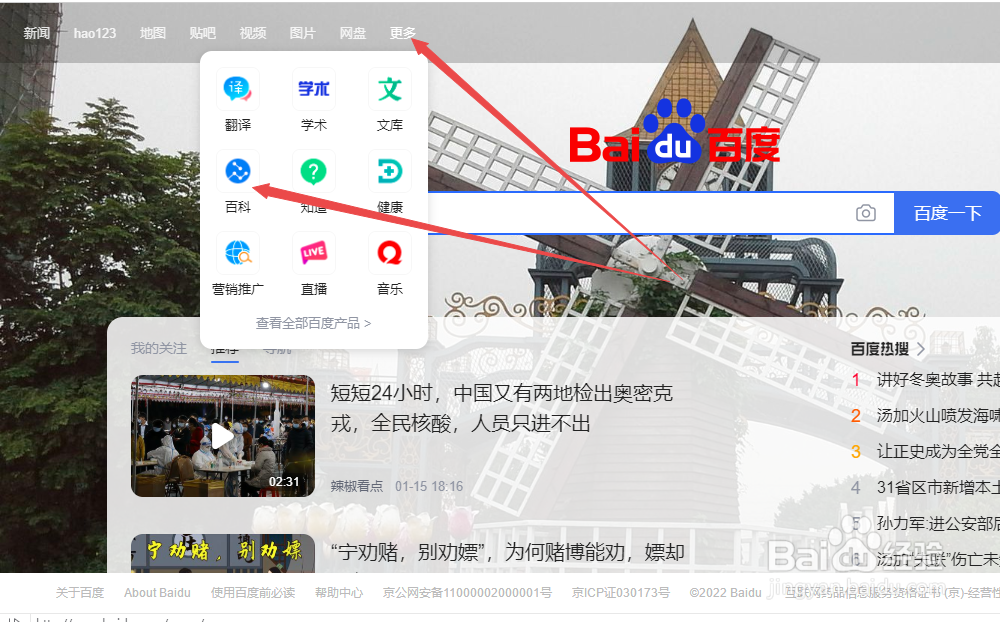Click About Baidu footer link
This screenshot has height=622, width=1000.
158,593
